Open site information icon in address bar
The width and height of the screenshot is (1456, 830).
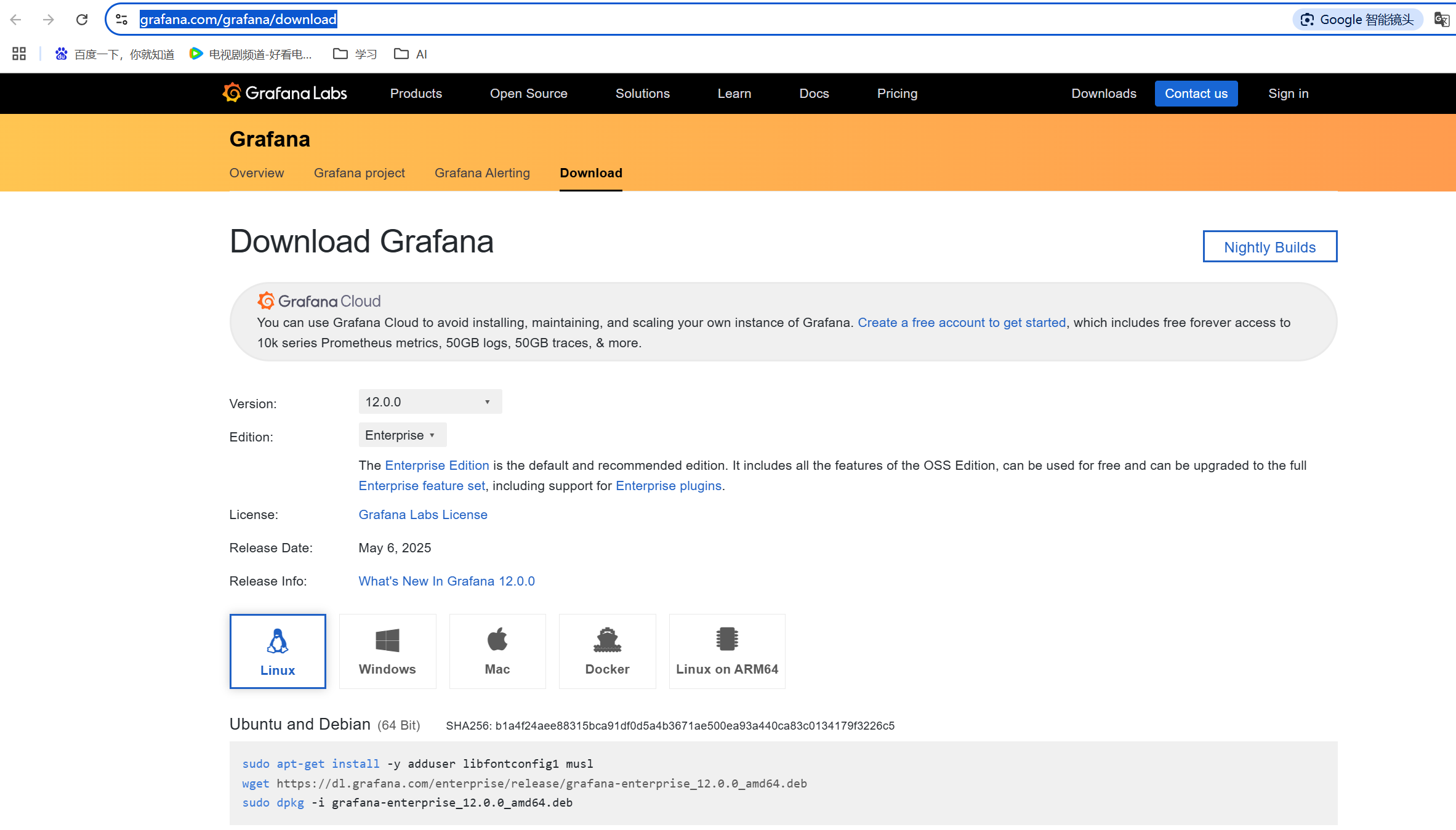click(x=122, y=20)
